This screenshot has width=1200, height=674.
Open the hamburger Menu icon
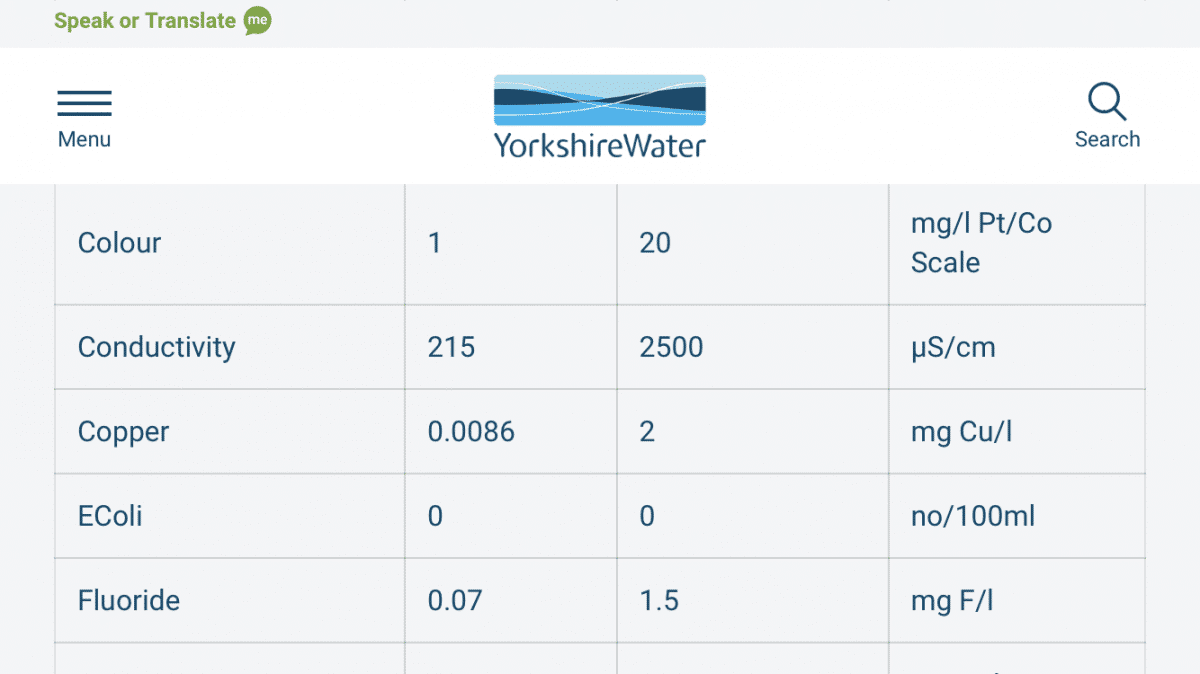pos(84,103)
